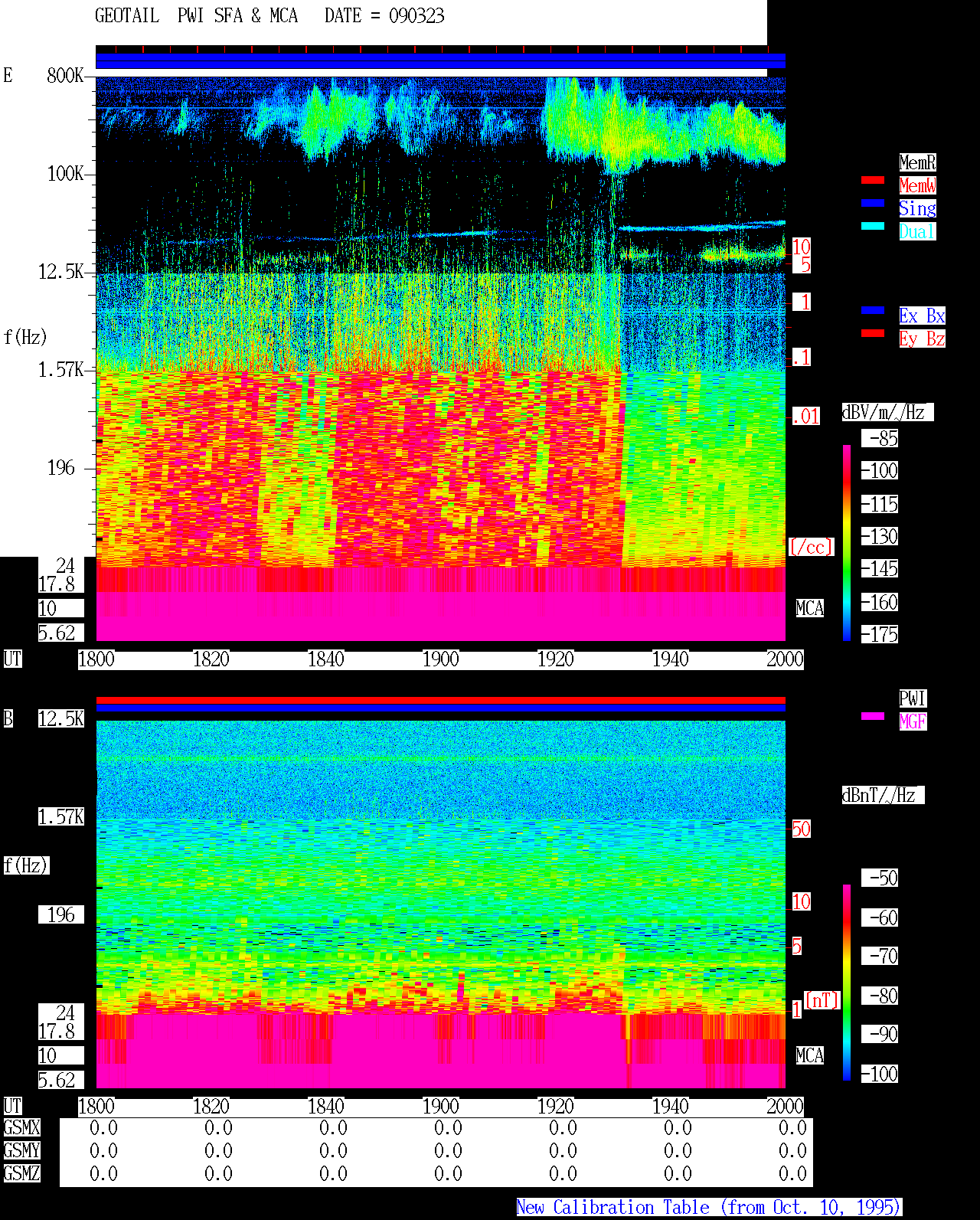980x1220 pixels.
Task: Select the PWI legend label
Action: [913, 698]
